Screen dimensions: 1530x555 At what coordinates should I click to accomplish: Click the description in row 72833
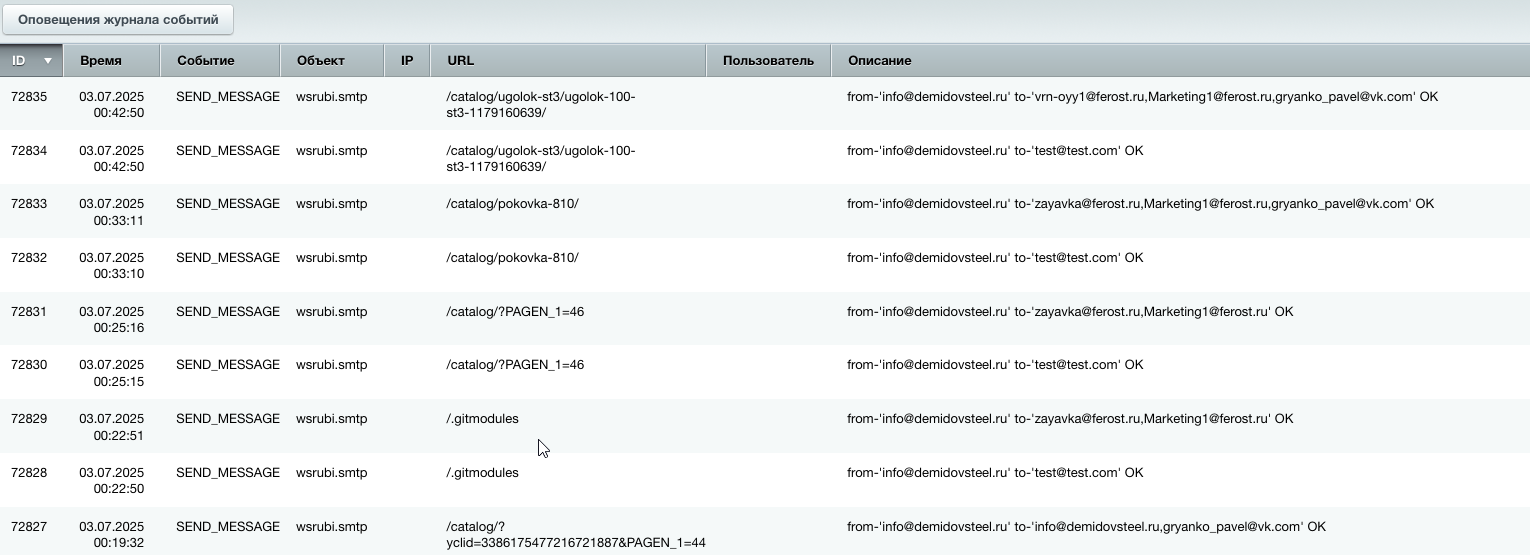[x=1140, y=204]
